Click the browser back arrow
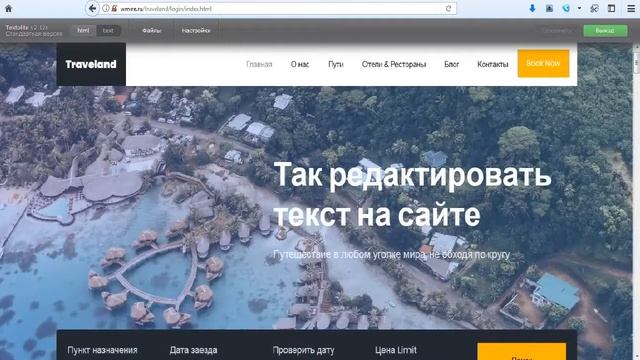The height and width of the screenshot is (360, 640). pyautogui.click(x=93, y=8)
